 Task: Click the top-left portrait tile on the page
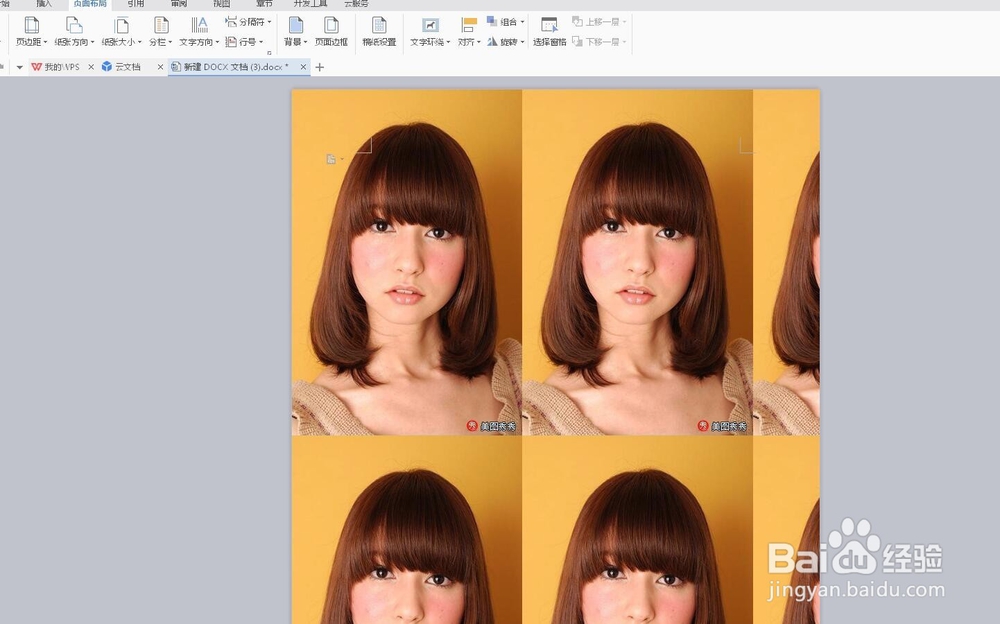click(407, 262)
